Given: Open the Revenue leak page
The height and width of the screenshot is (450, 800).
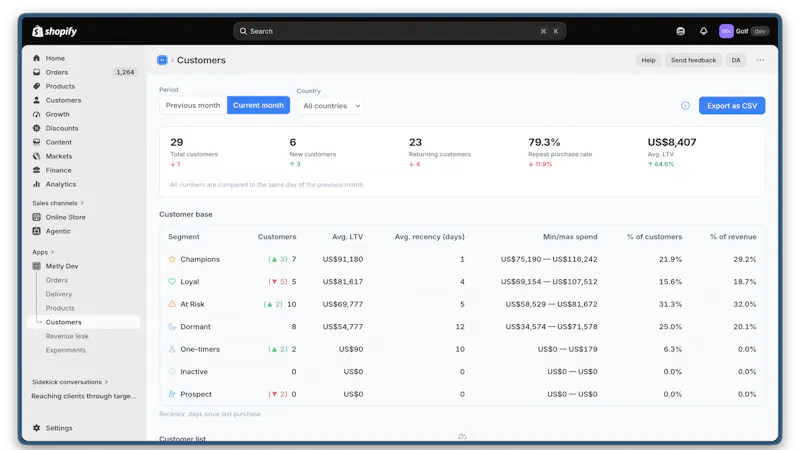Looking at the screenshot, I should click(x=67, y=336).
